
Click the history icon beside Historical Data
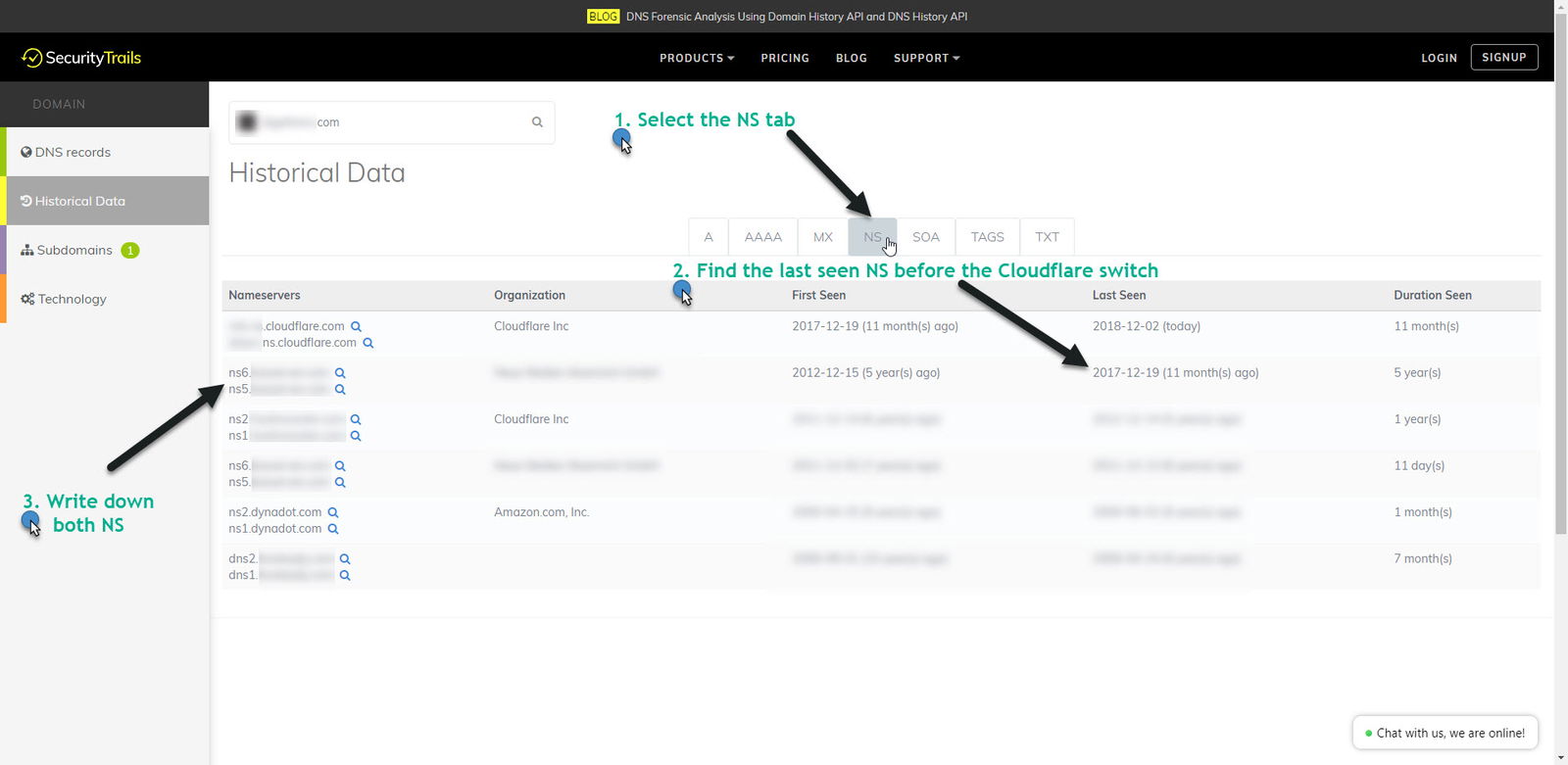26,201
